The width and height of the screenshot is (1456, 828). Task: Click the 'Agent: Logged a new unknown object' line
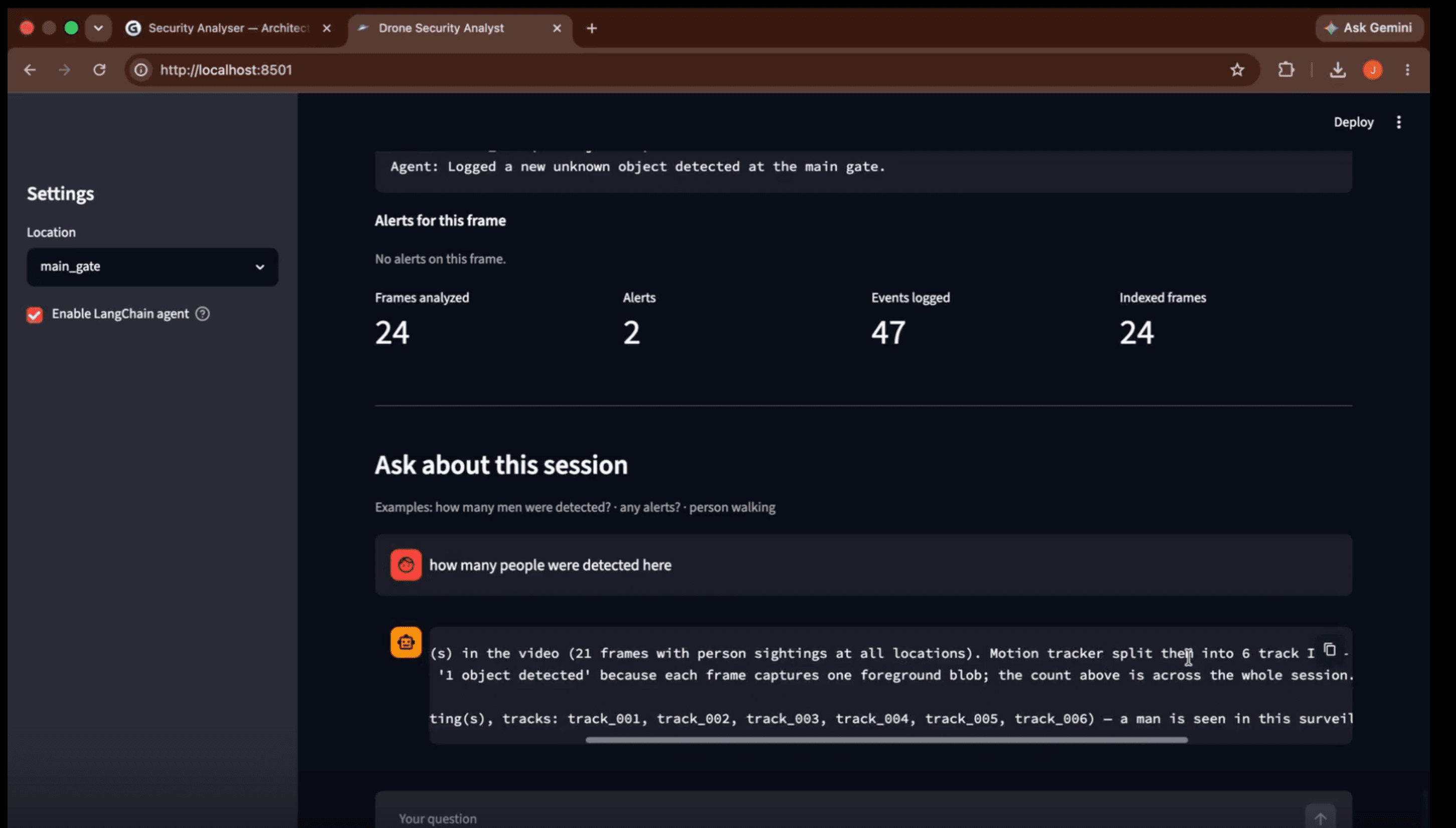(x=638, y=166)
